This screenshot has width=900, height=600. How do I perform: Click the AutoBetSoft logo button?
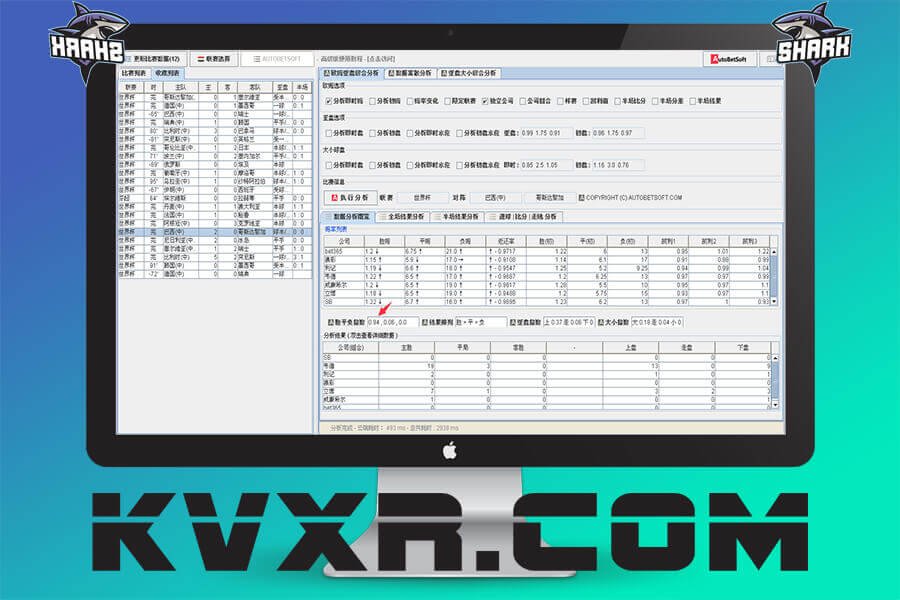point(729,59)
